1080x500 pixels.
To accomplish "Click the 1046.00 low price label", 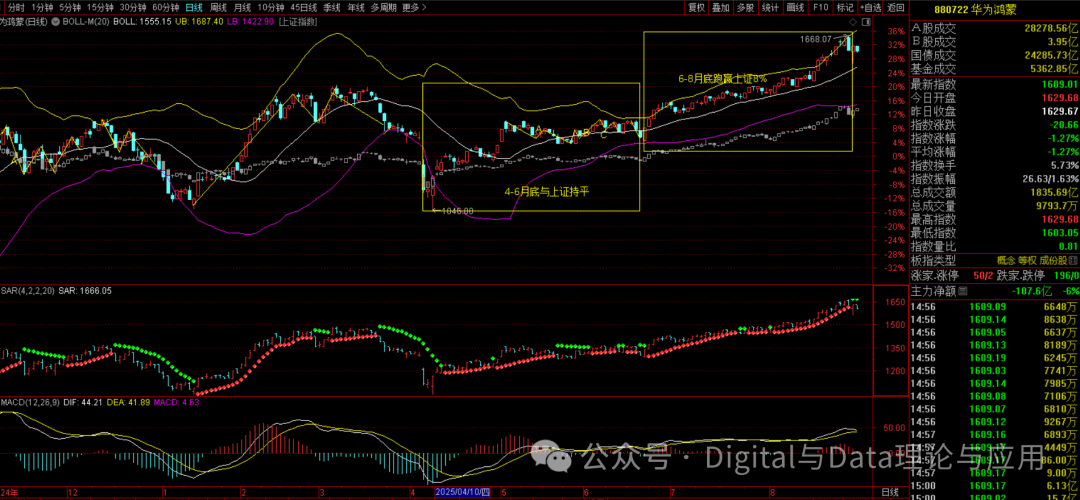I will (457, 211).
